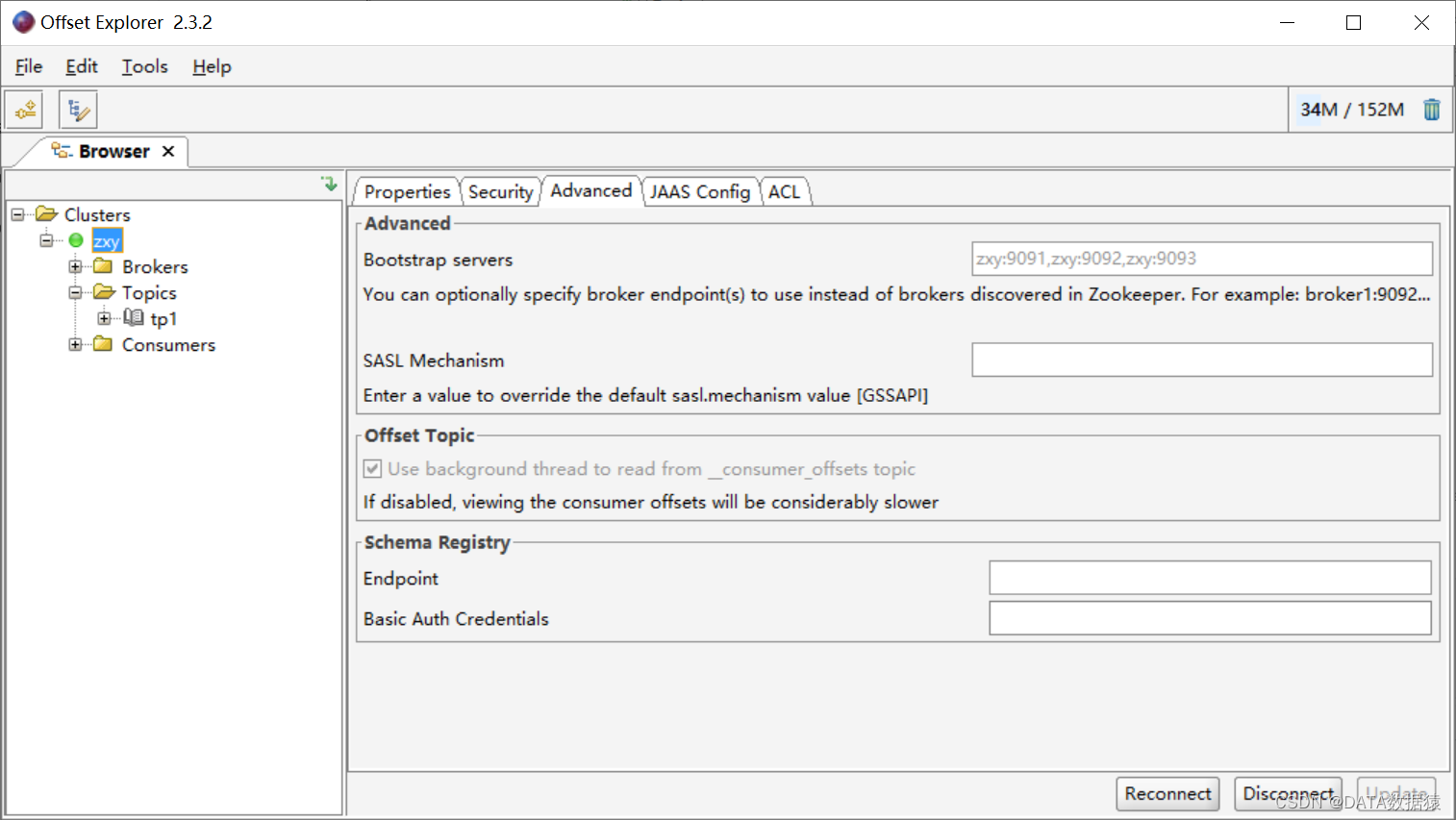
Task: Minimize the Offset Explorer window
Action: [1287, 22]
